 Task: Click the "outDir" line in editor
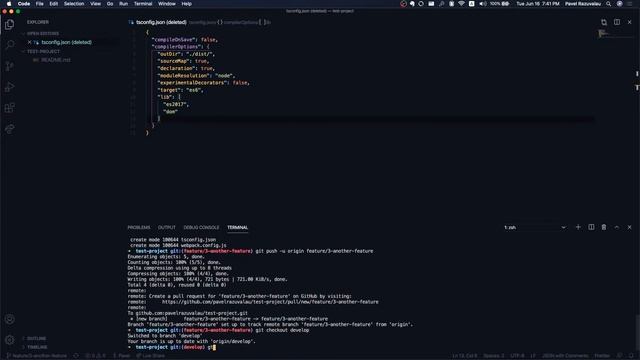[186, 54]
